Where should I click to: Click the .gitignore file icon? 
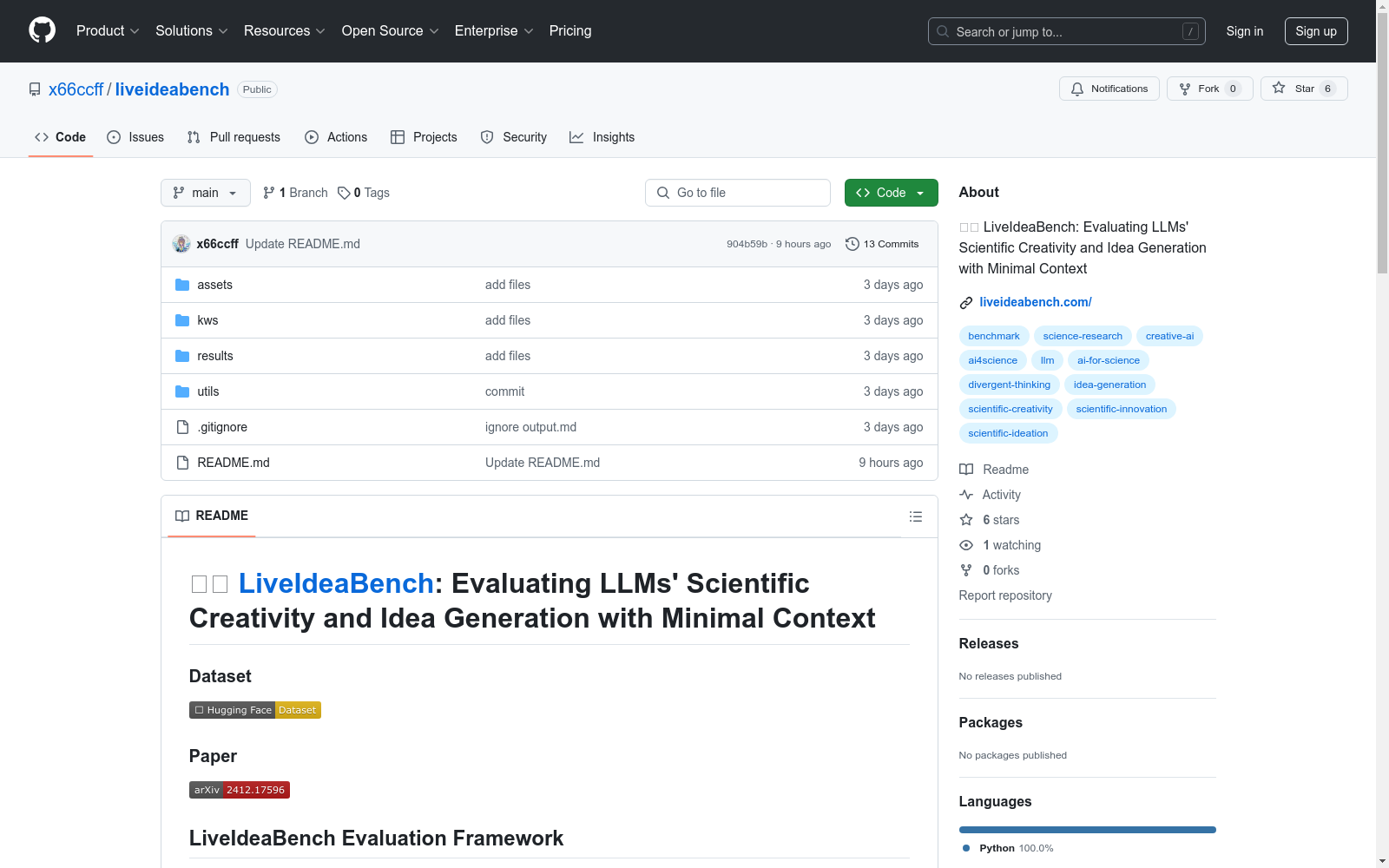click(182, 427)
